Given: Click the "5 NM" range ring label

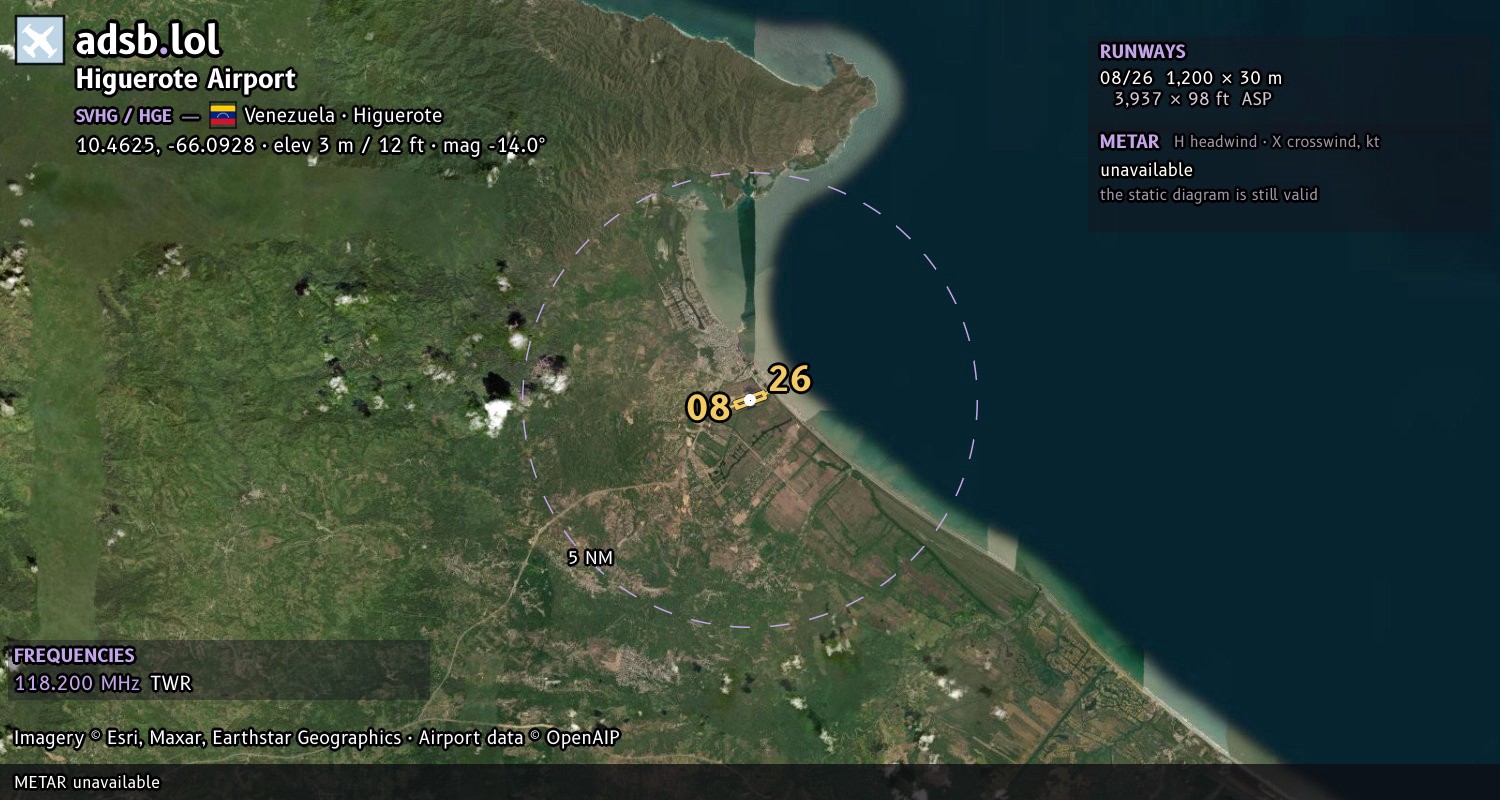Looking at the screenshot, I should click(590, 558).
